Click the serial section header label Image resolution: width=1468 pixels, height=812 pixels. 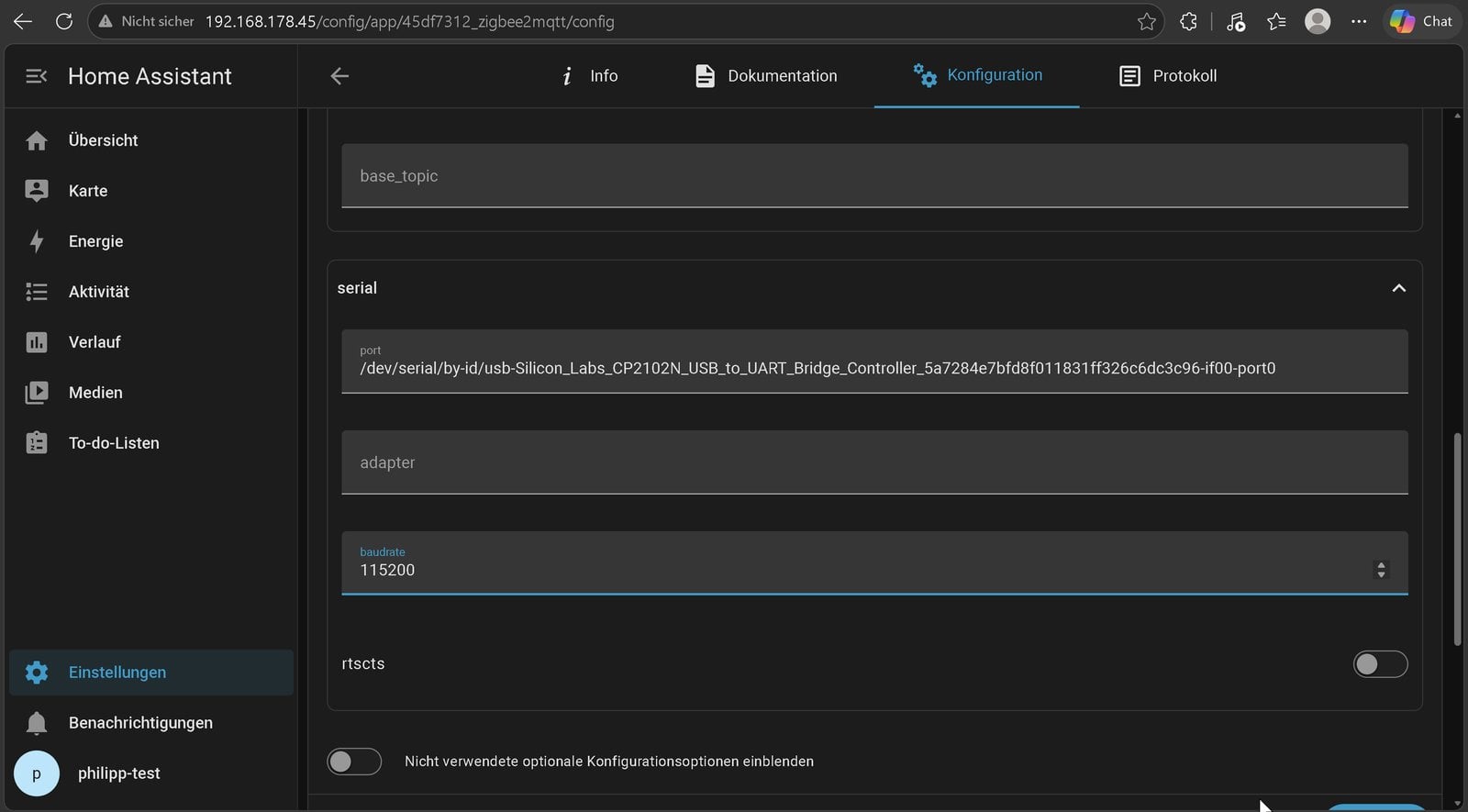(357, 288)
